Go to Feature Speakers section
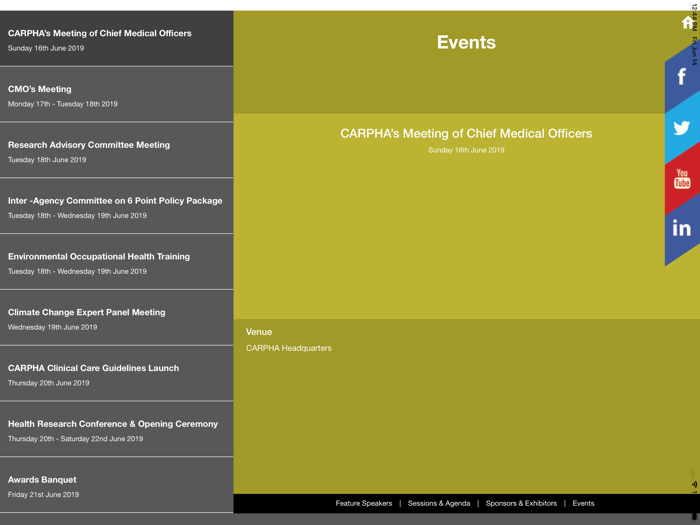700x525 pixels. pyautogui.click(x=364, y=503)
